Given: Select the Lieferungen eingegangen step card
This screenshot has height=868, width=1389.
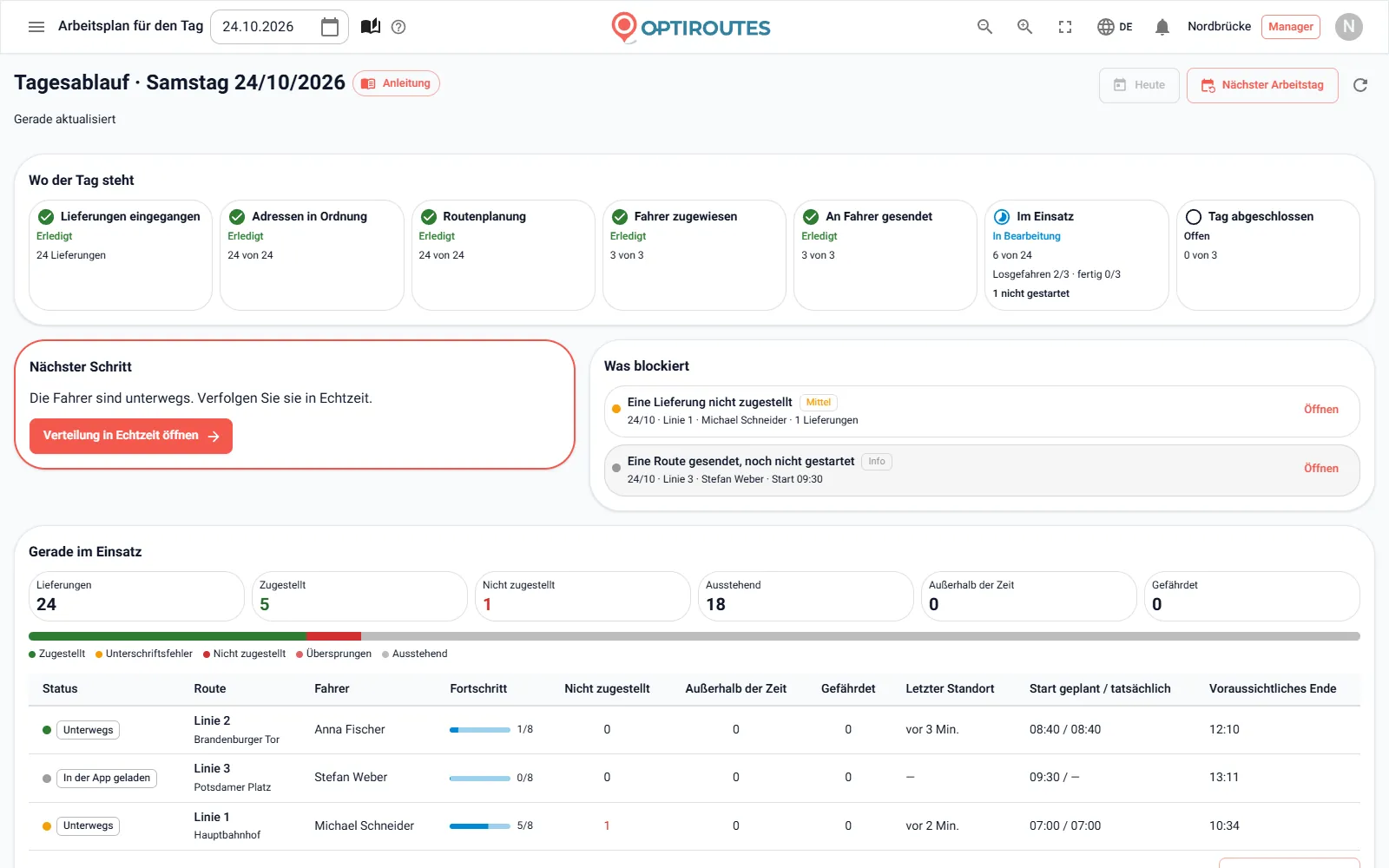Looking at the screenshot, I should (121, 255).
